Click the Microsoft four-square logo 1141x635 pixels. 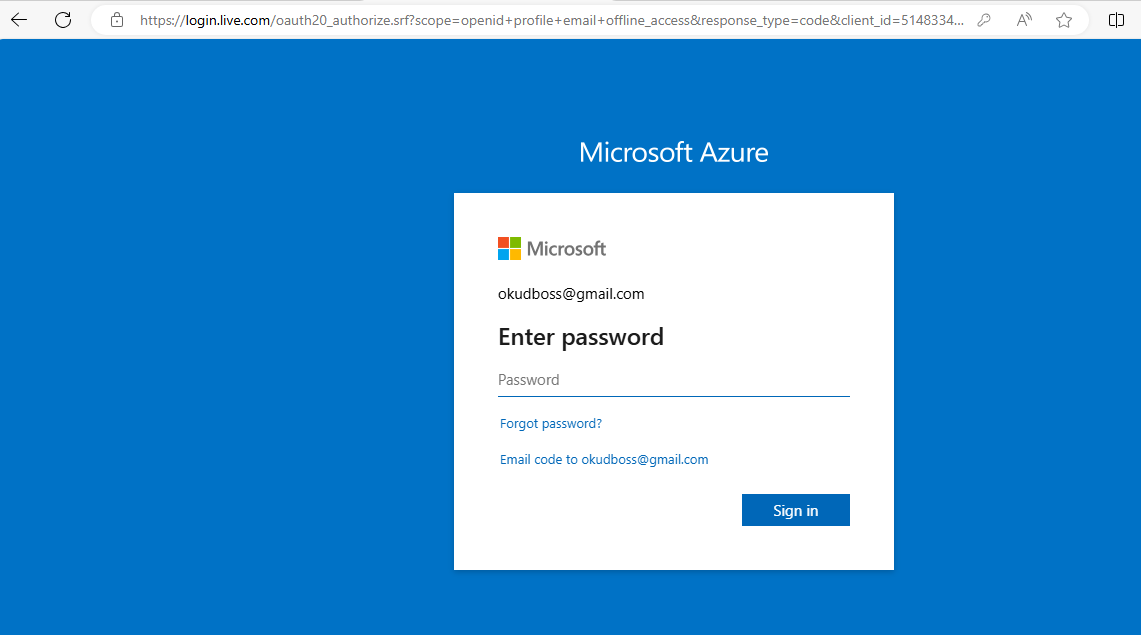[x=509, y=249]
